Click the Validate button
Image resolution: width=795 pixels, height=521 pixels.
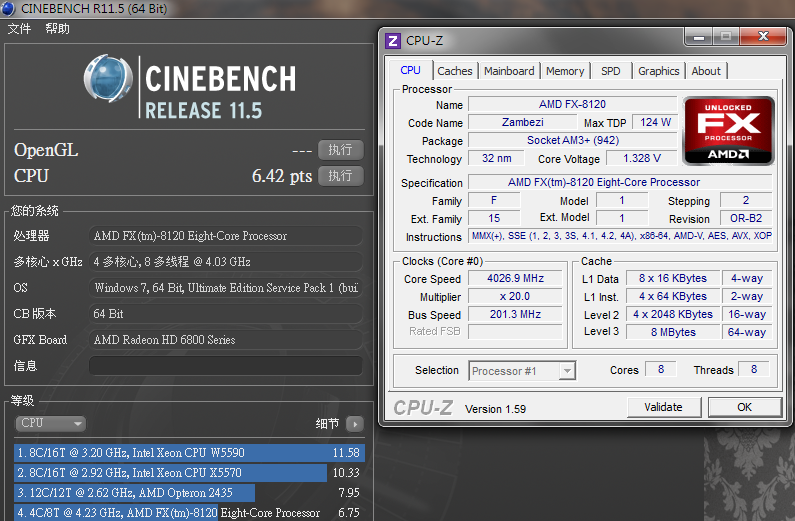(x=664, y=407)
